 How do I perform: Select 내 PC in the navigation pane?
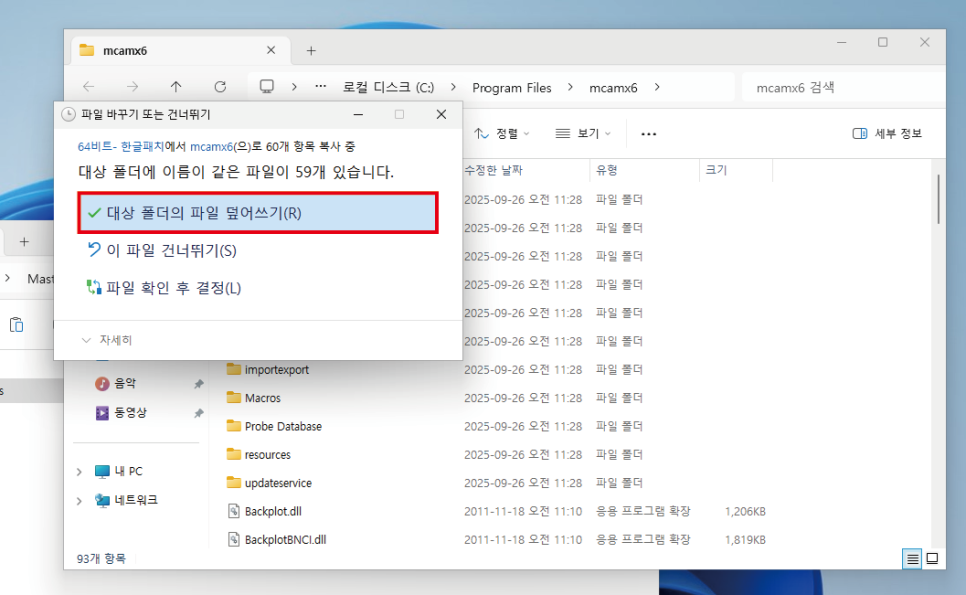pos(128,471)
